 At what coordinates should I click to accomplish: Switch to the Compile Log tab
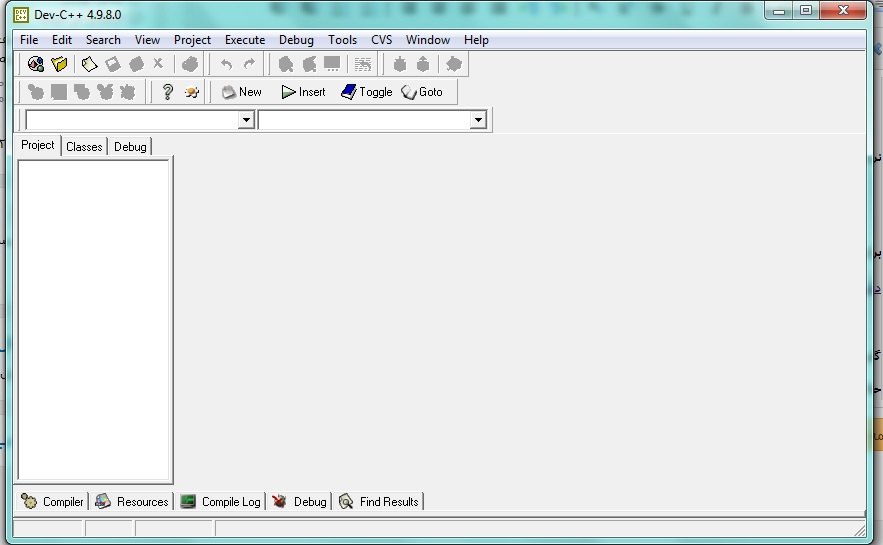click(221, 502)
